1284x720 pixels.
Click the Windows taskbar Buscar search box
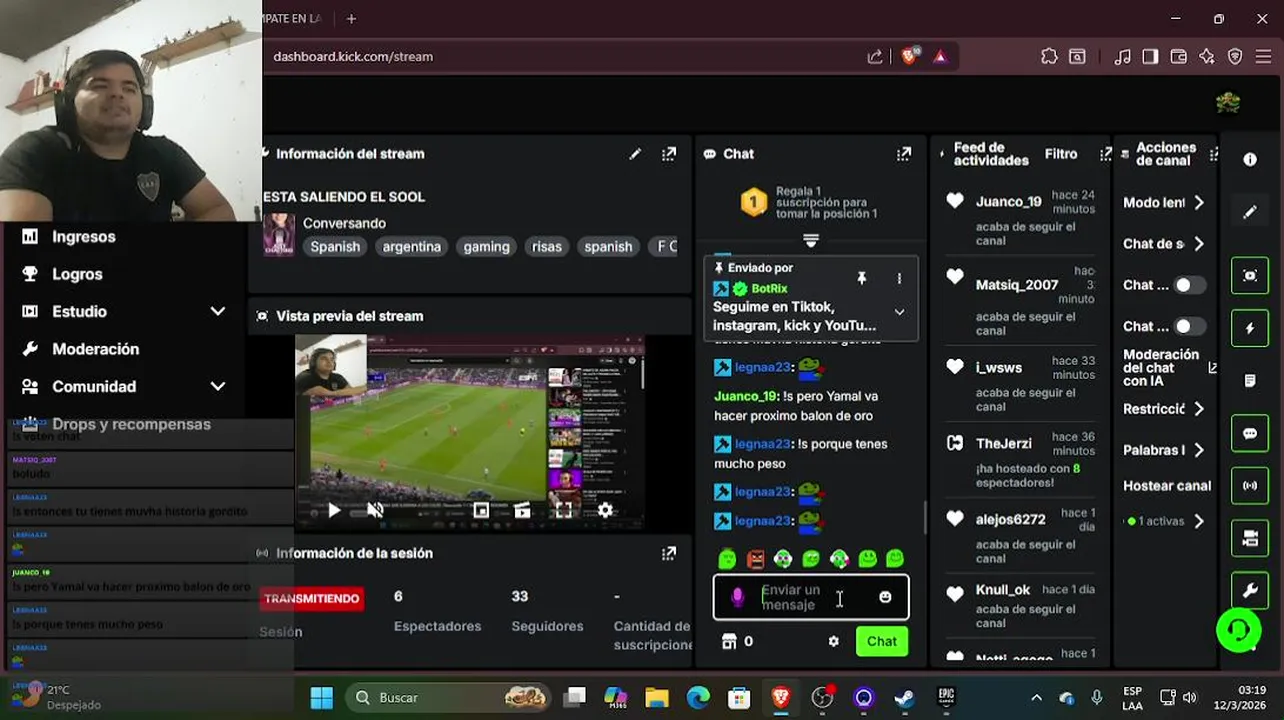tap(449, 697)
